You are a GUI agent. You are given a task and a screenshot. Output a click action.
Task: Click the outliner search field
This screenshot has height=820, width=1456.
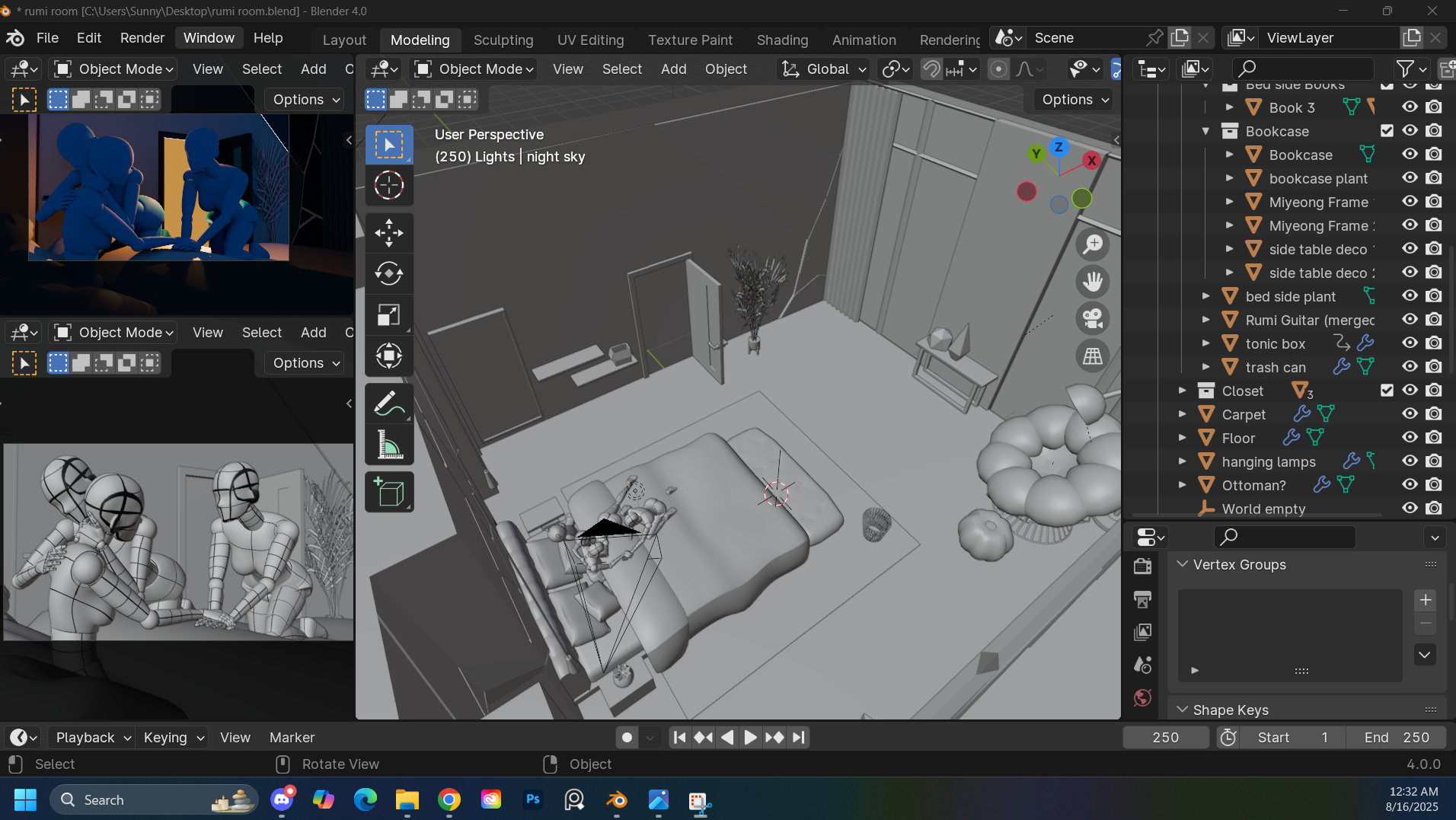pos(1302,69)
